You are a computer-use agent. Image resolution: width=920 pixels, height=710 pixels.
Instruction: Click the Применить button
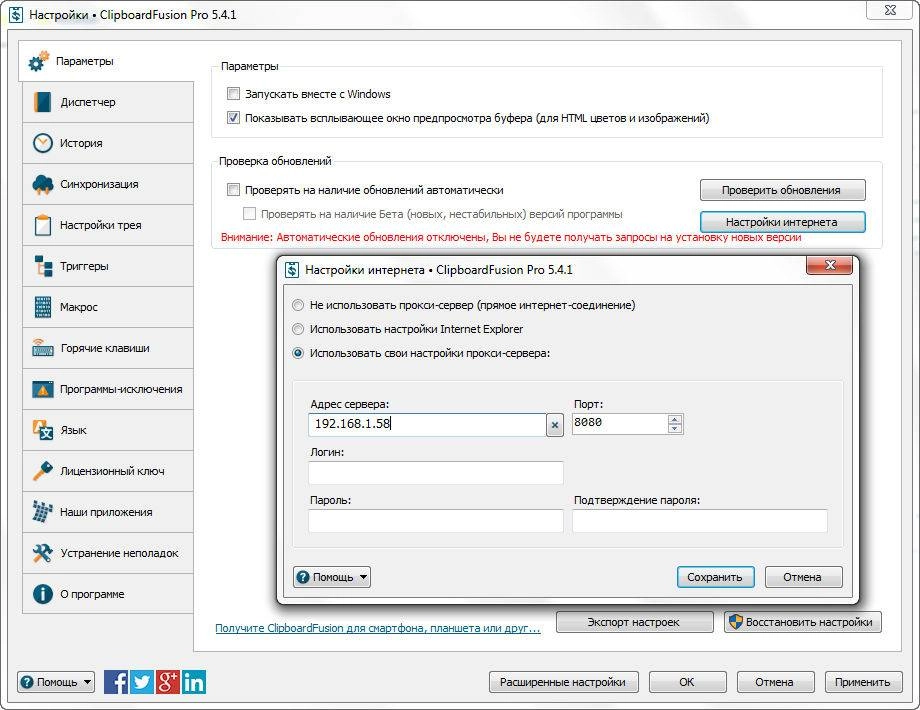[x=863, y=682]
